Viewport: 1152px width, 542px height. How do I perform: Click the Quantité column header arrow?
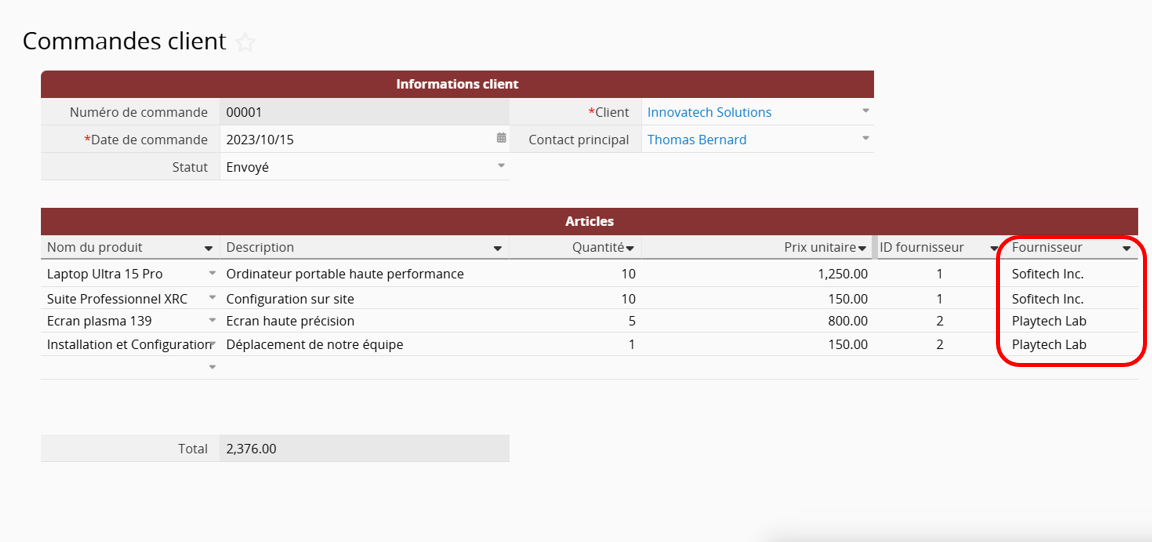630,248
